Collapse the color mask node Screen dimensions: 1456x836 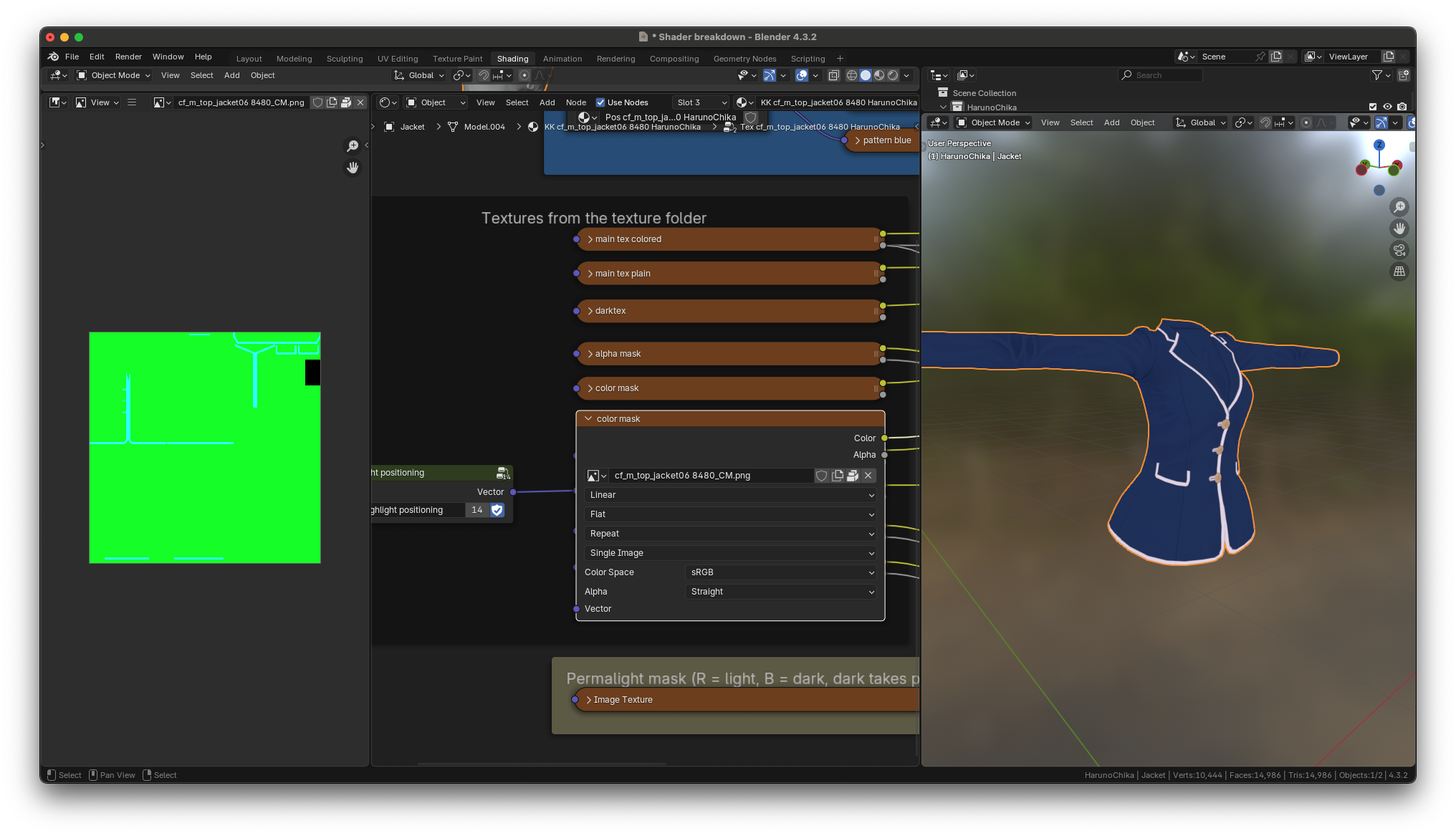point(588,419)
